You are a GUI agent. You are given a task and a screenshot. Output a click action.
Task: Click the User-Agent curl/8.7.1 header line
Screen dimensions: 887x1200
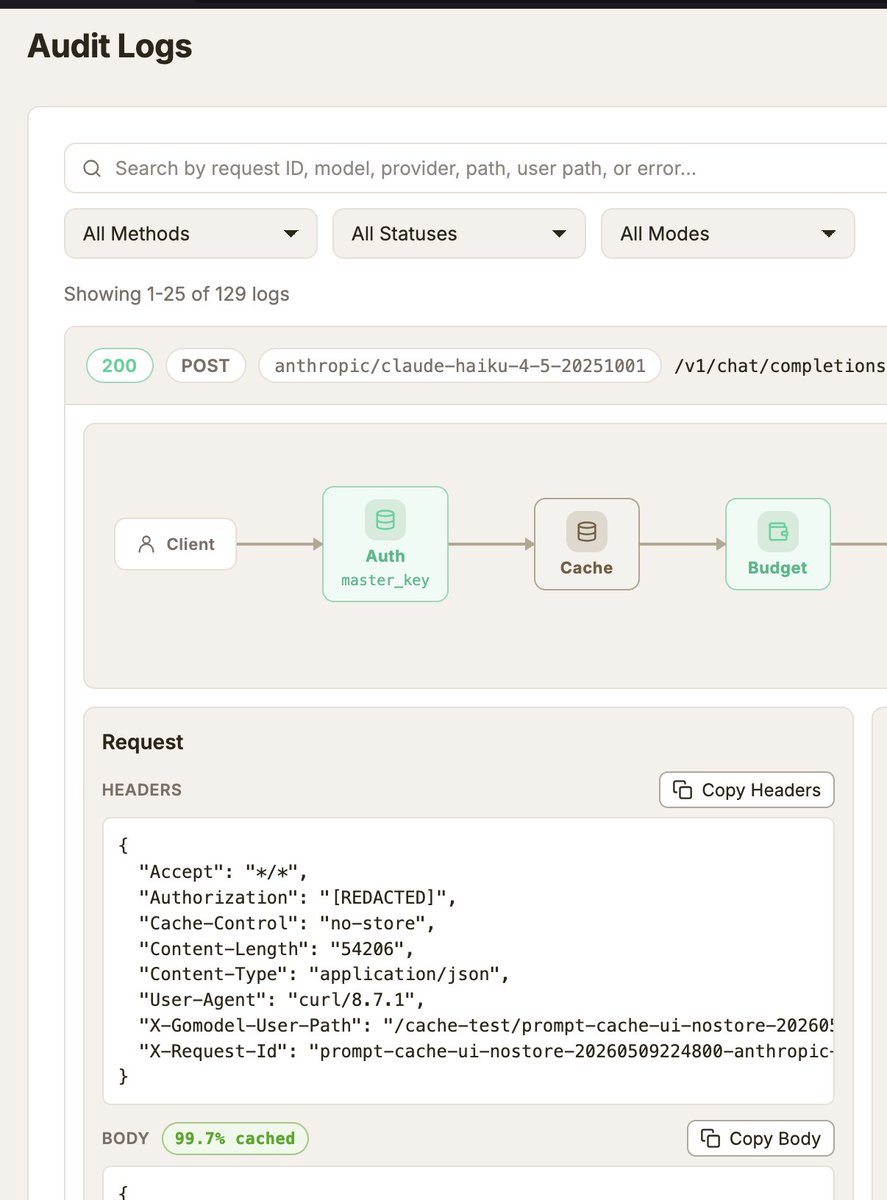pyautogui.click(x=282, y=1000)
